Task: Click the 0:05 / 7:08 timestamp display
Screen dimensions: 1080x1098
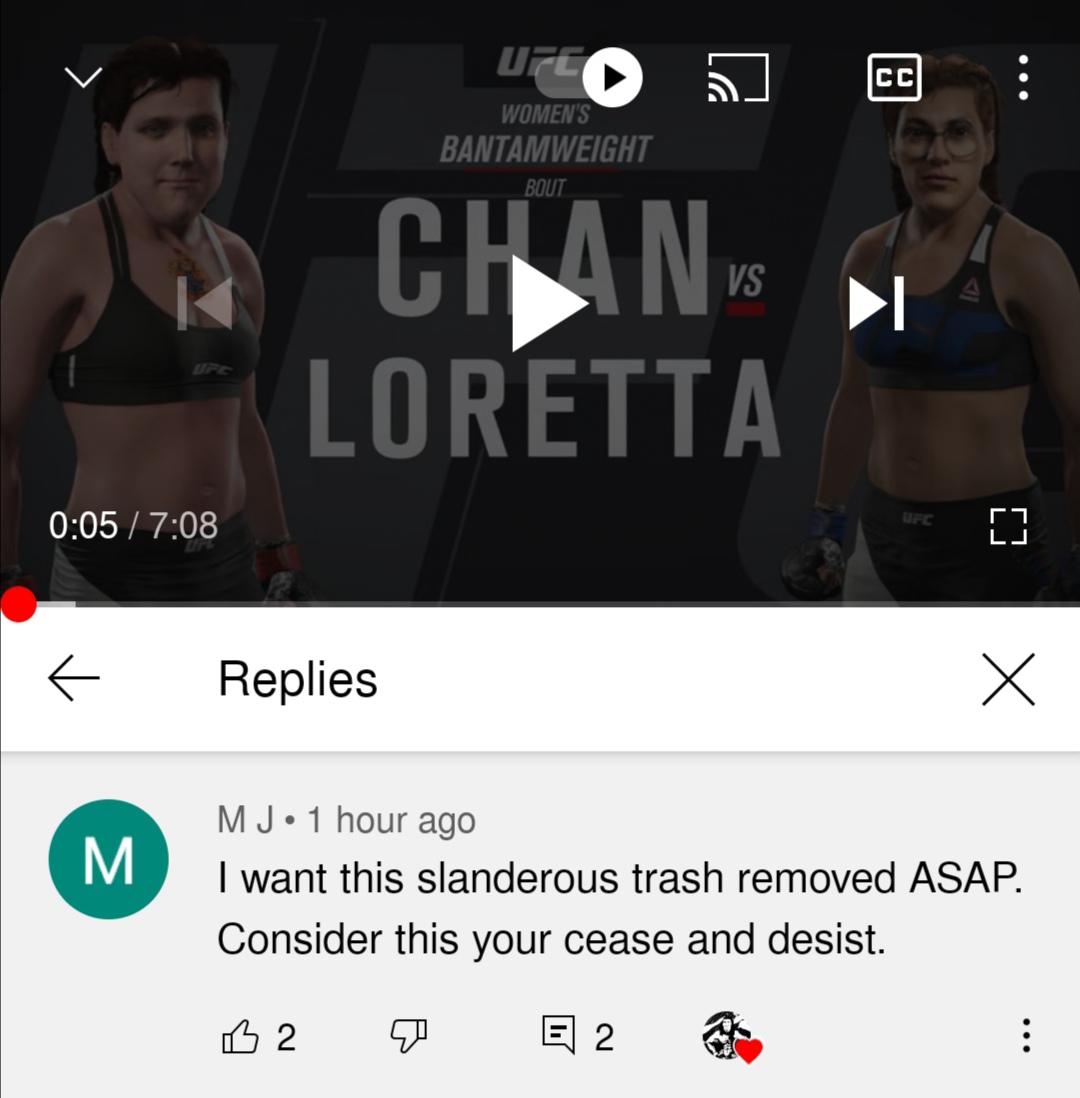Action: [x=133, y=525]
